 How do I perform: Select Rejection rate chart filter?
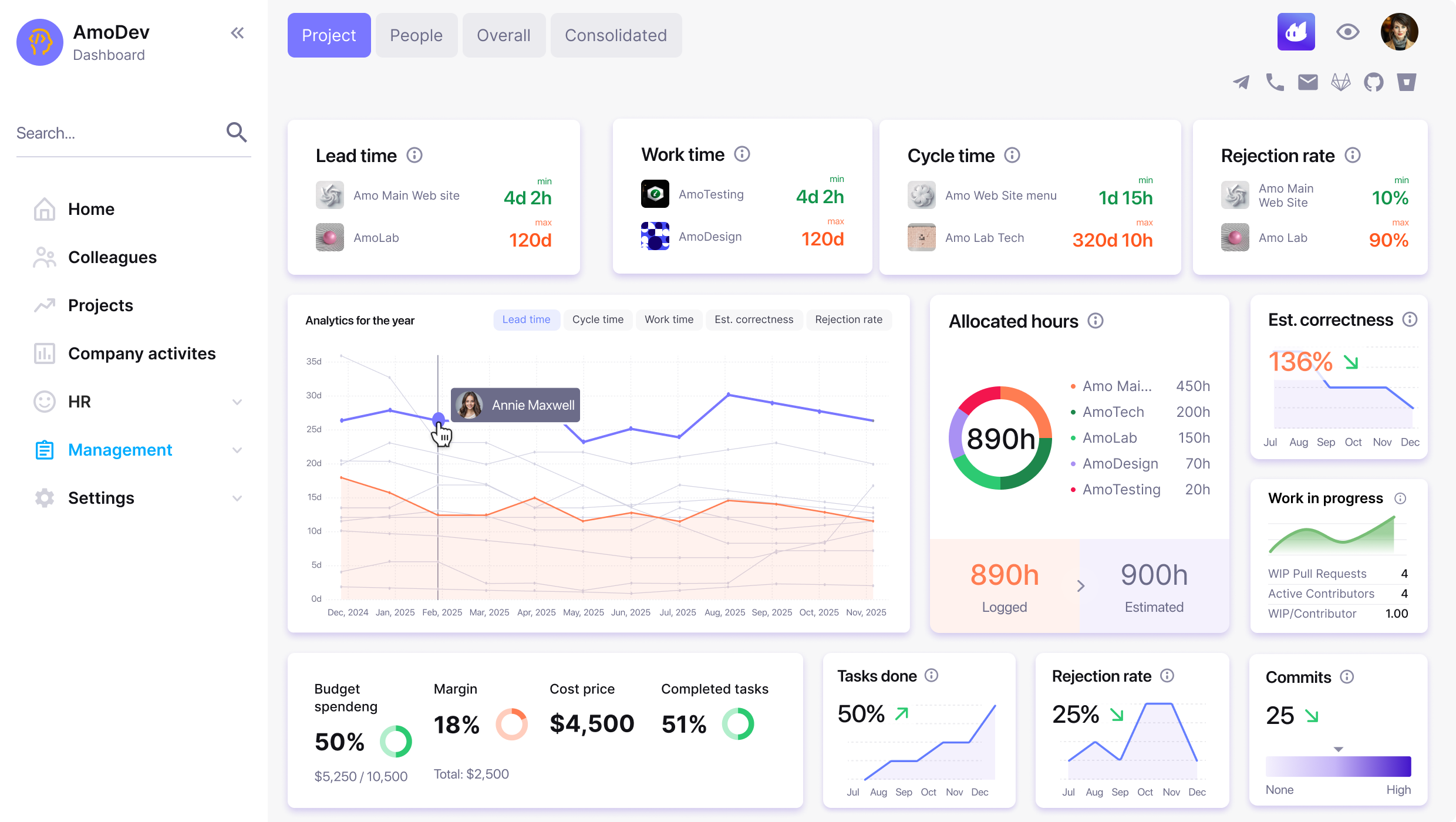pos(848,319)
